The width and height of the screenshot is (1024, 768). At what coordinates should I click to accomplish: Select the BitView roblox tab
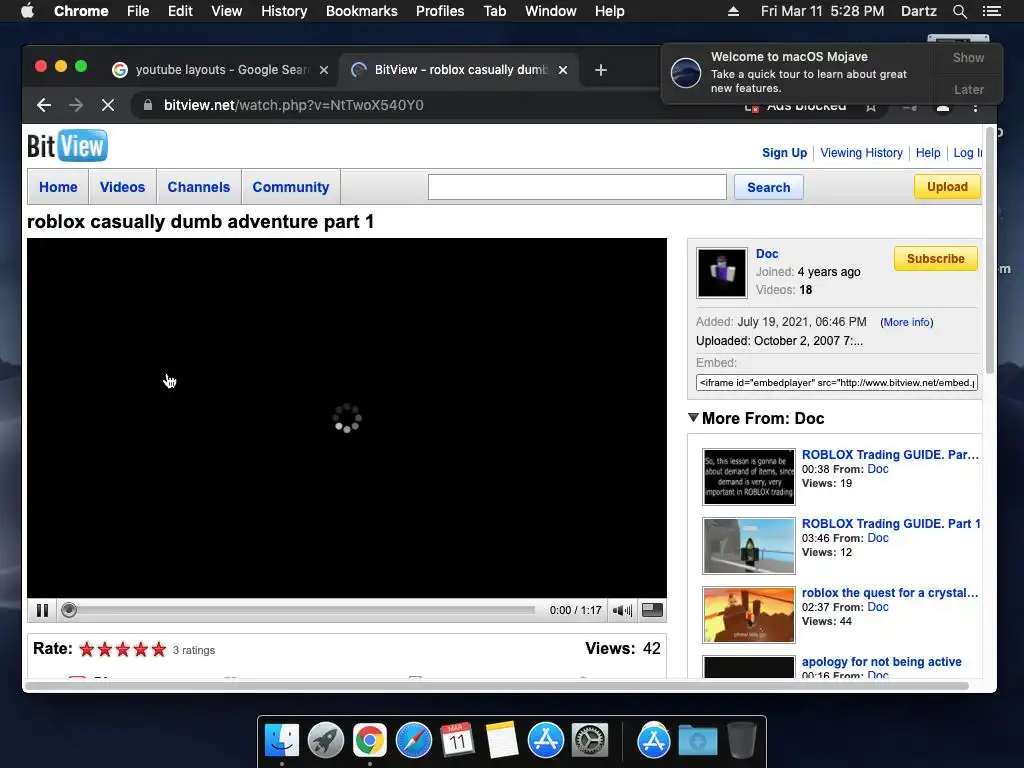pos(458,70)
